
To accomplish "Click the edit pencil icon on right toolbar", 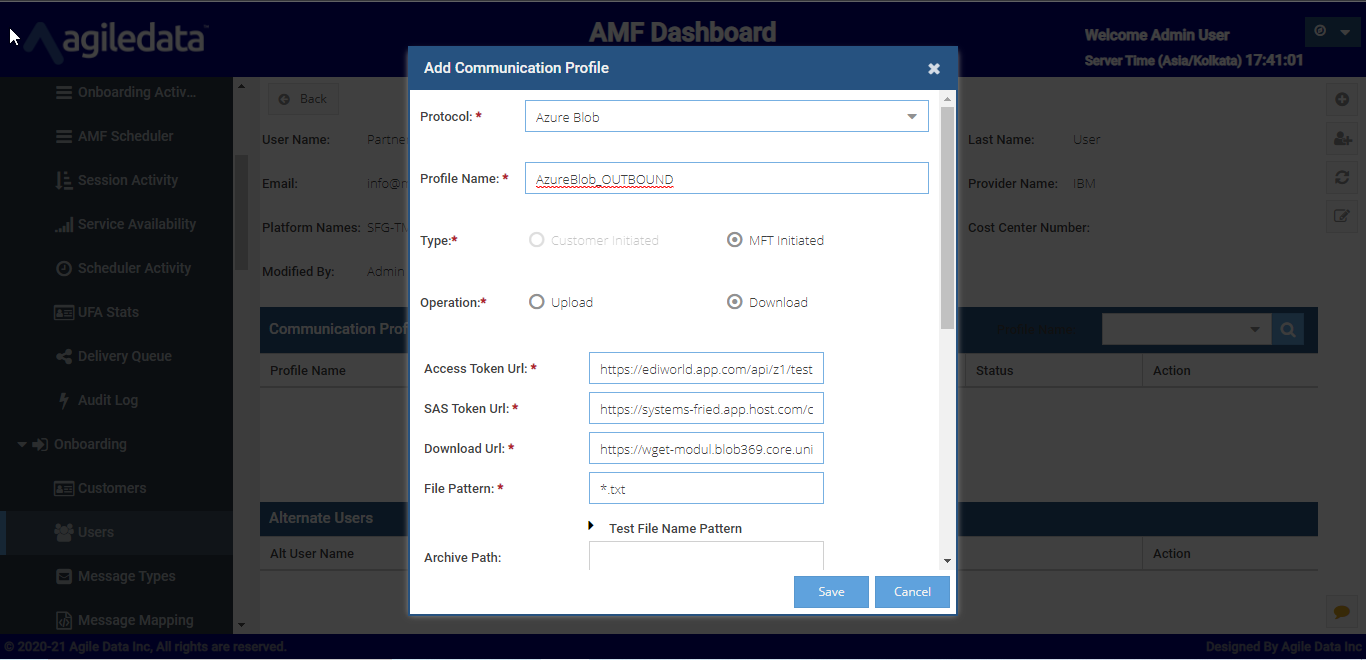I will (1342, 216).
